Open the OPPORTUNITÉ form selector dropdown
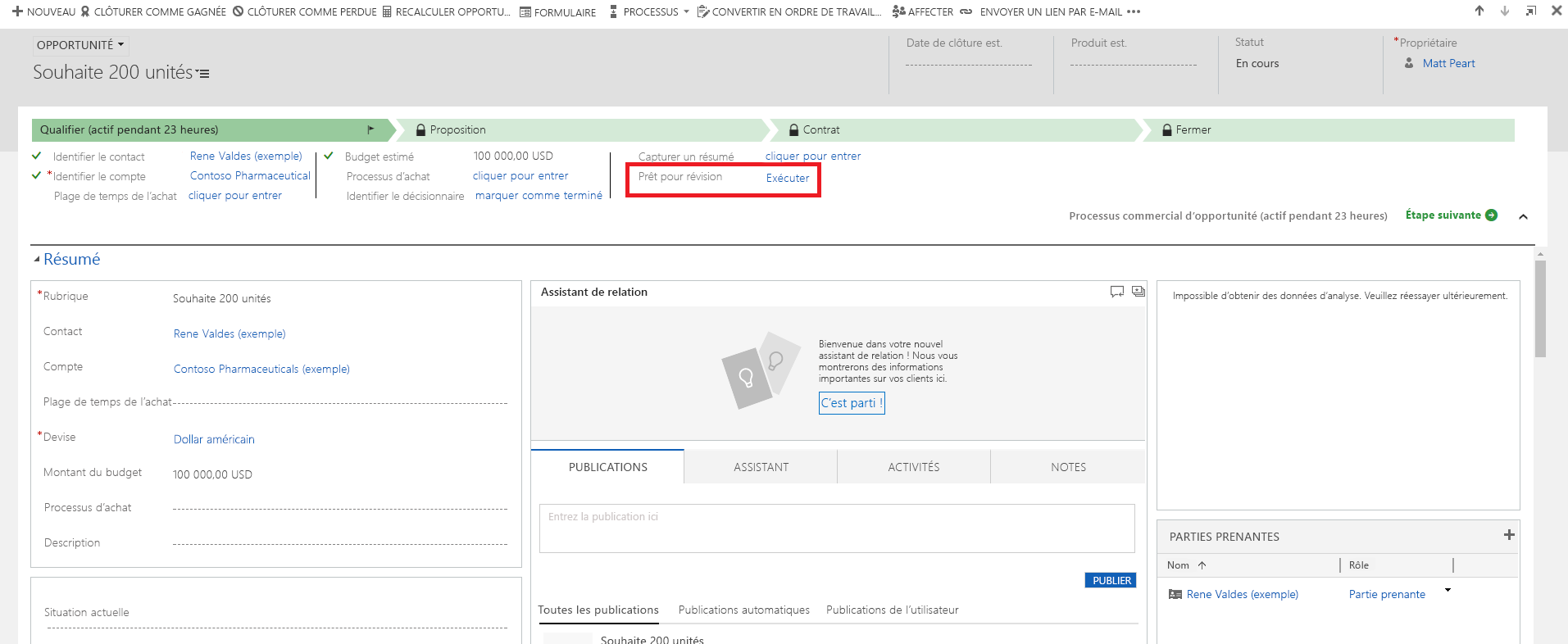The image size is (1568, 644). pyautogui.click(x=80, y=45)
